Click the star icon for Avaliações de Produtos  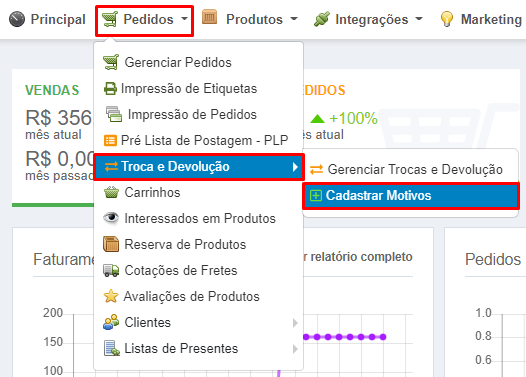[111, 296]
